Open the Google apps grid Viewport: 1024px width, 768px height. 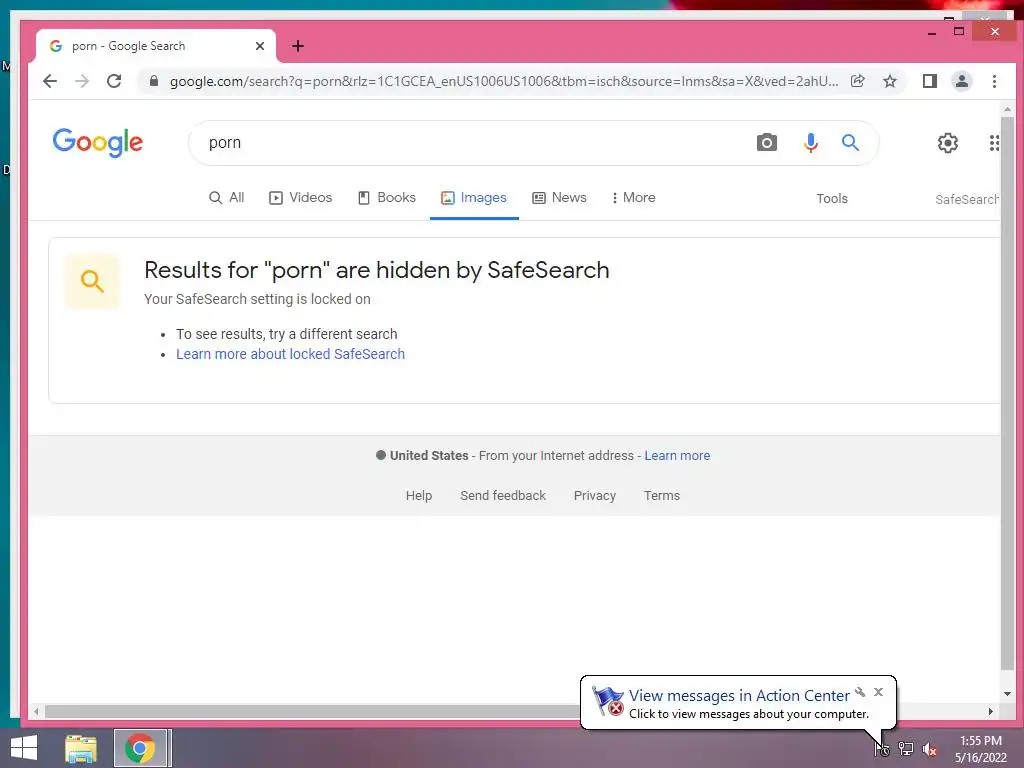[x=993, y=142]
